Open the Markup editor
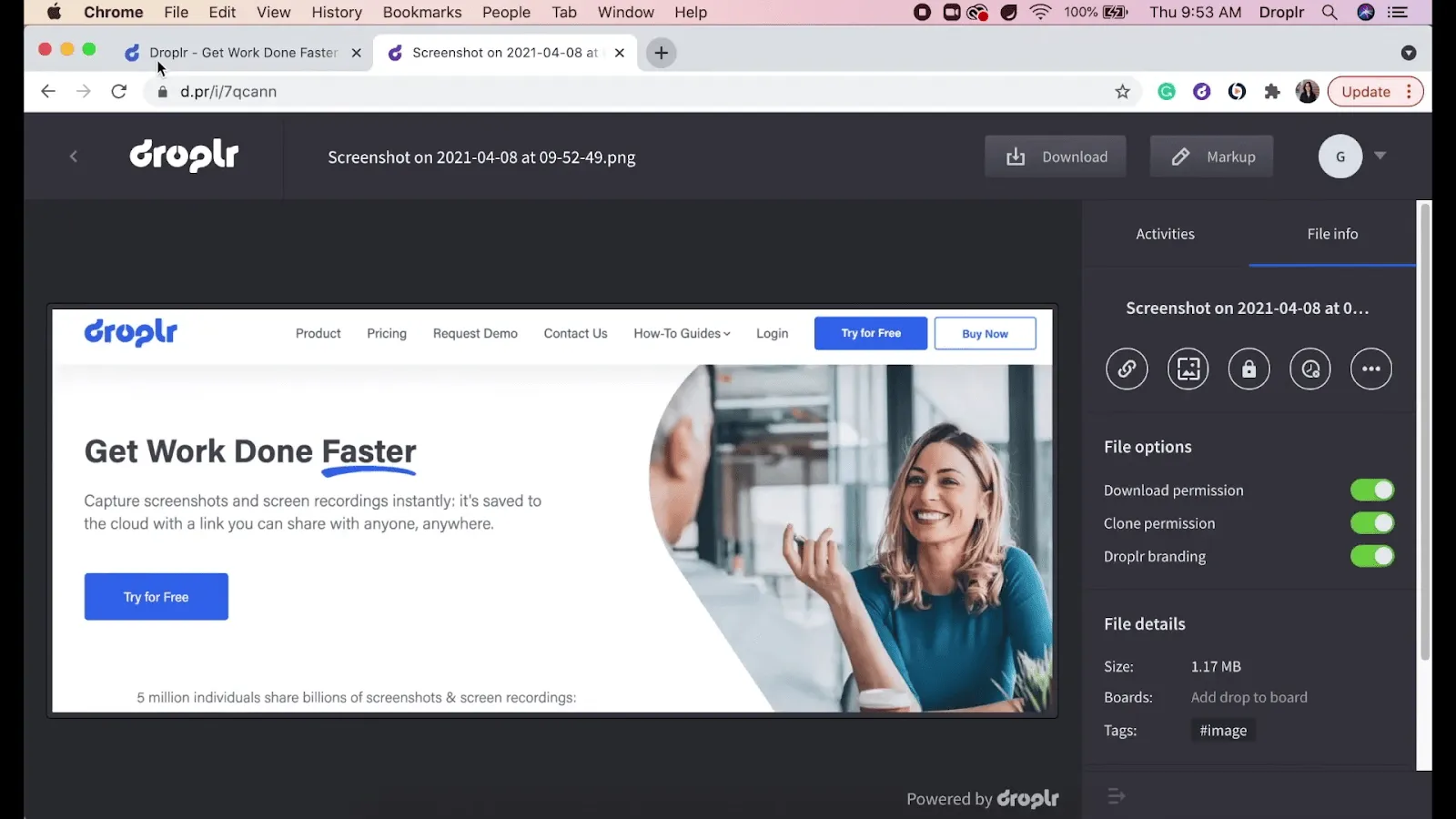The image size is (1456, 819). pos(1211,157)
